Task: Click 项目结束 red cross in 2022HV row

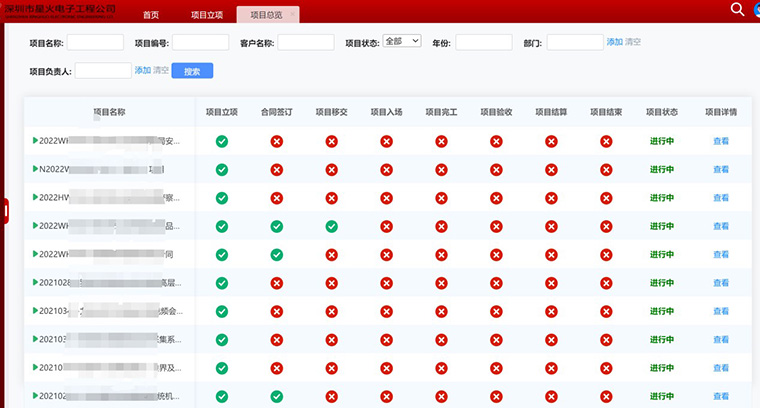Action: click(606, 198)
